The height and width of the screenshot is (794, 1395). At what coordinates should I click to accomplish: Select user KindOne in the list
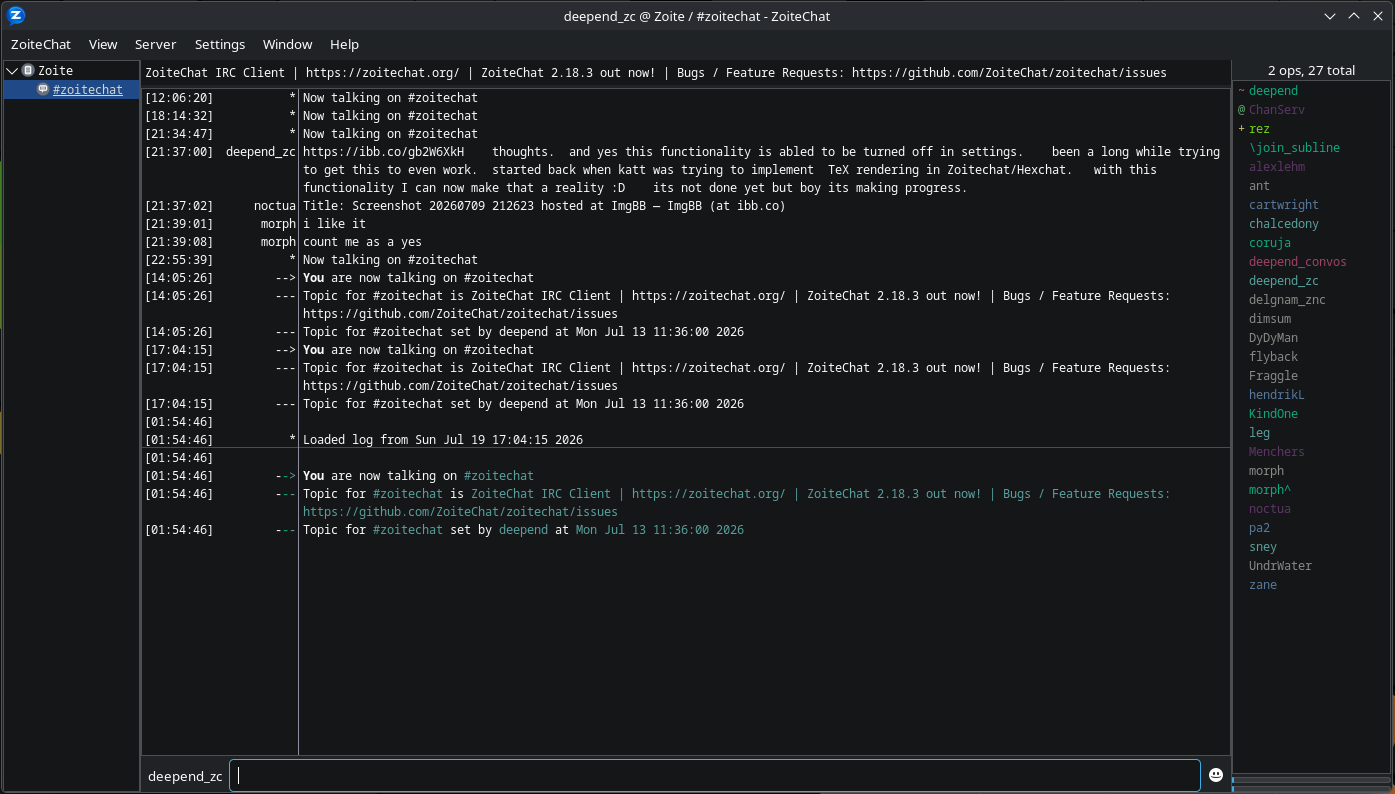point(1273,414)
